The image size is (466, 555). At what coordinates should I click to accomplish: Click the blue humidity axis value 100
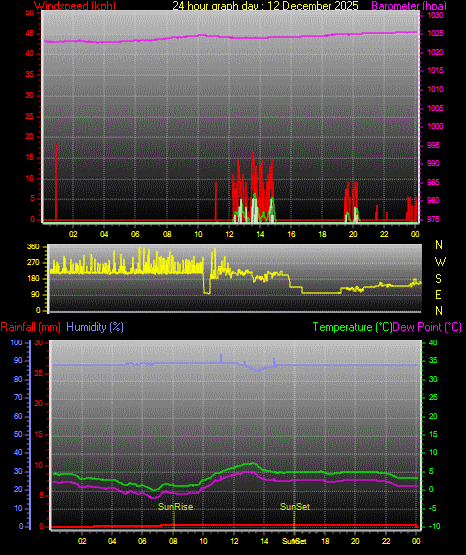tap(17, 343)
